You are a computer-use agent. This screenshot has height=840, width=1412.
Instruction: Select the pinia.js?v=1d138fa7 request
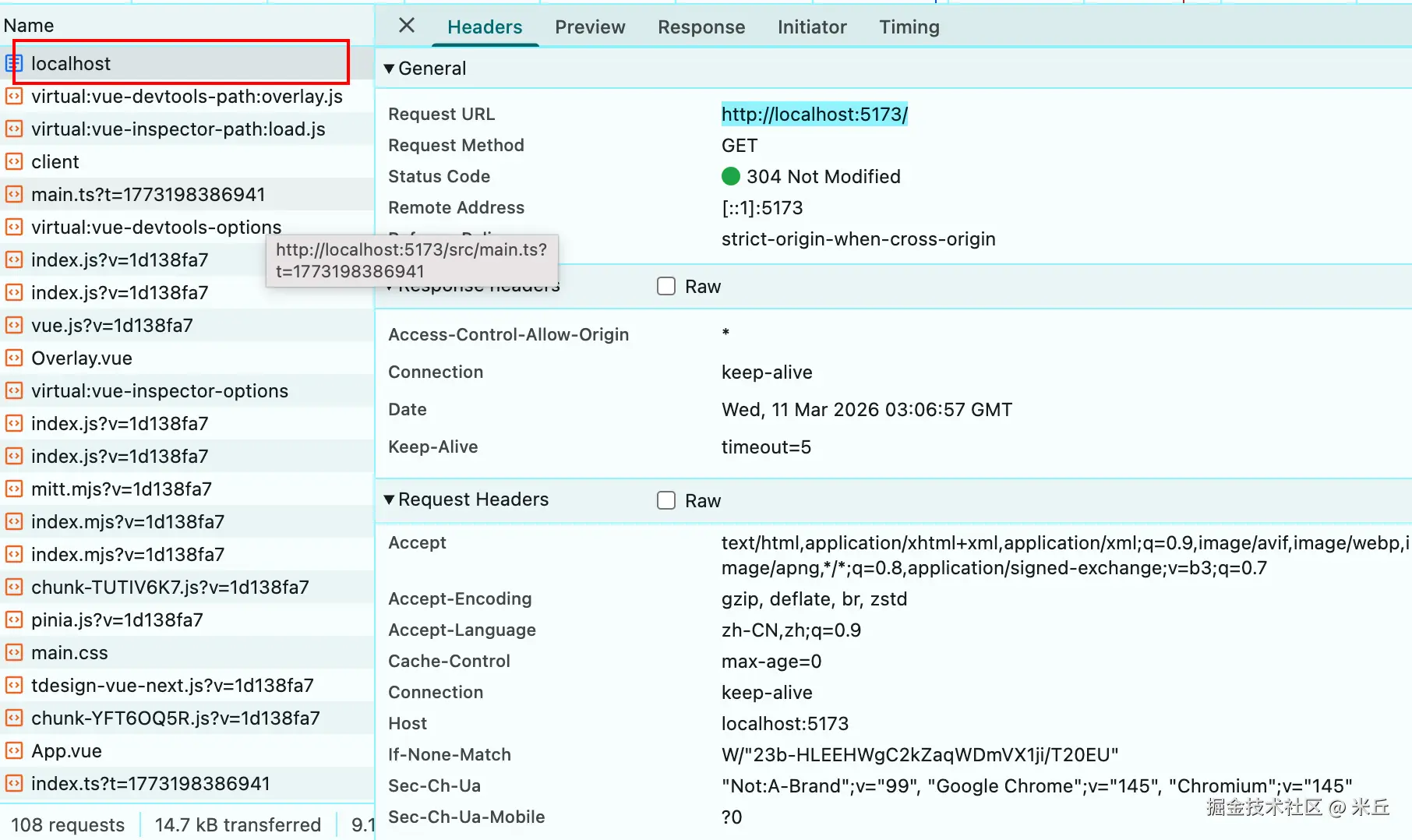187,619
